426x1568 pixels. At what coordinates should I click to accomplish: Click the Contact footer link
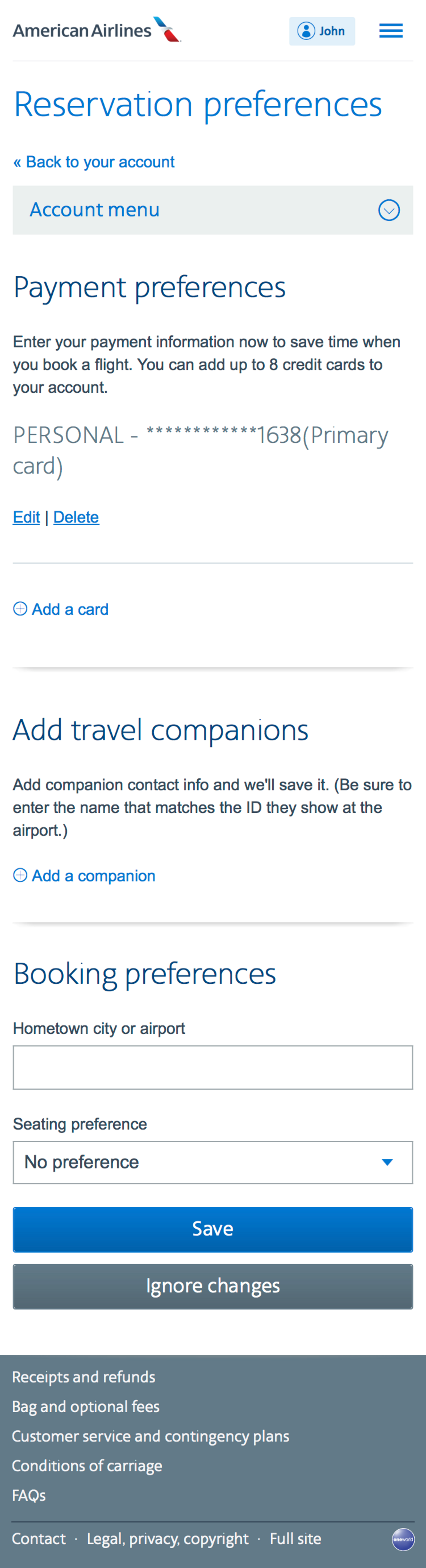pyautogui.click(x=39, y=1539)
